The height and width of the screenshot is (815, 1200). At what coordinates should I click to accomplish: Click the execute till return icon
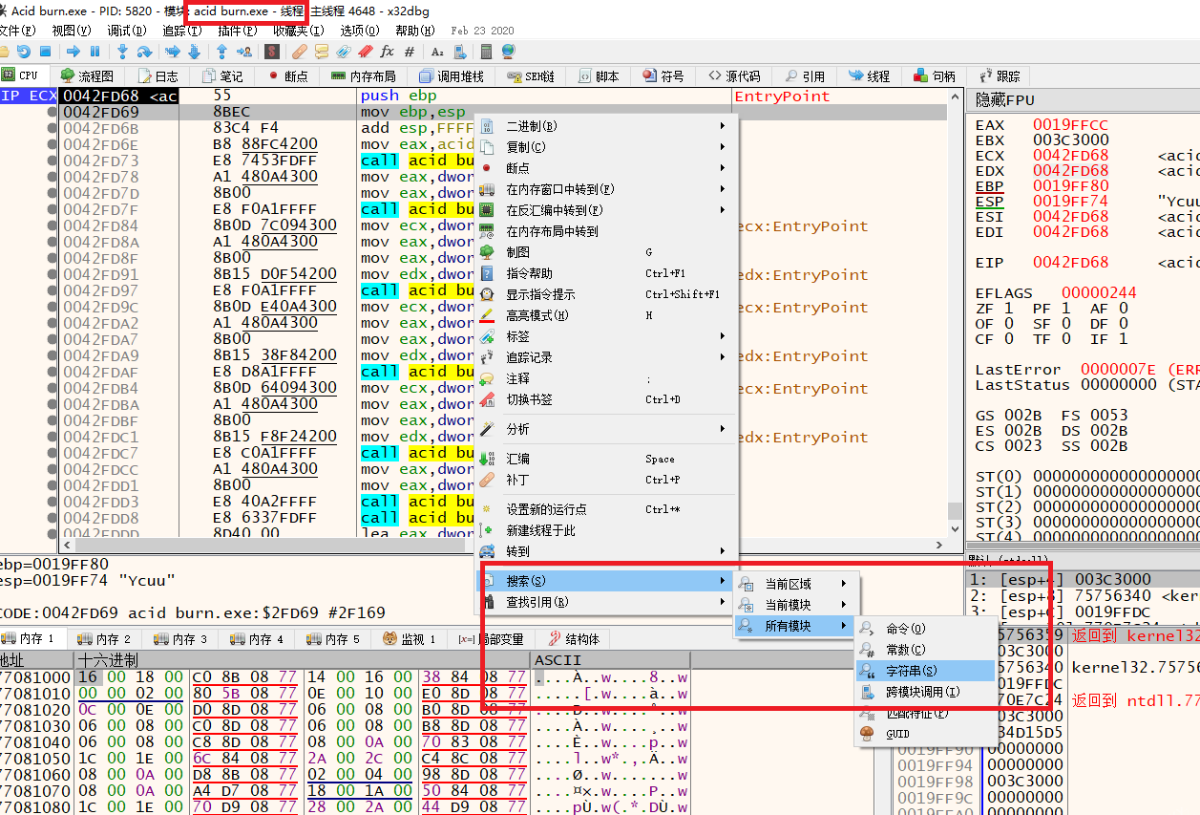221,51
